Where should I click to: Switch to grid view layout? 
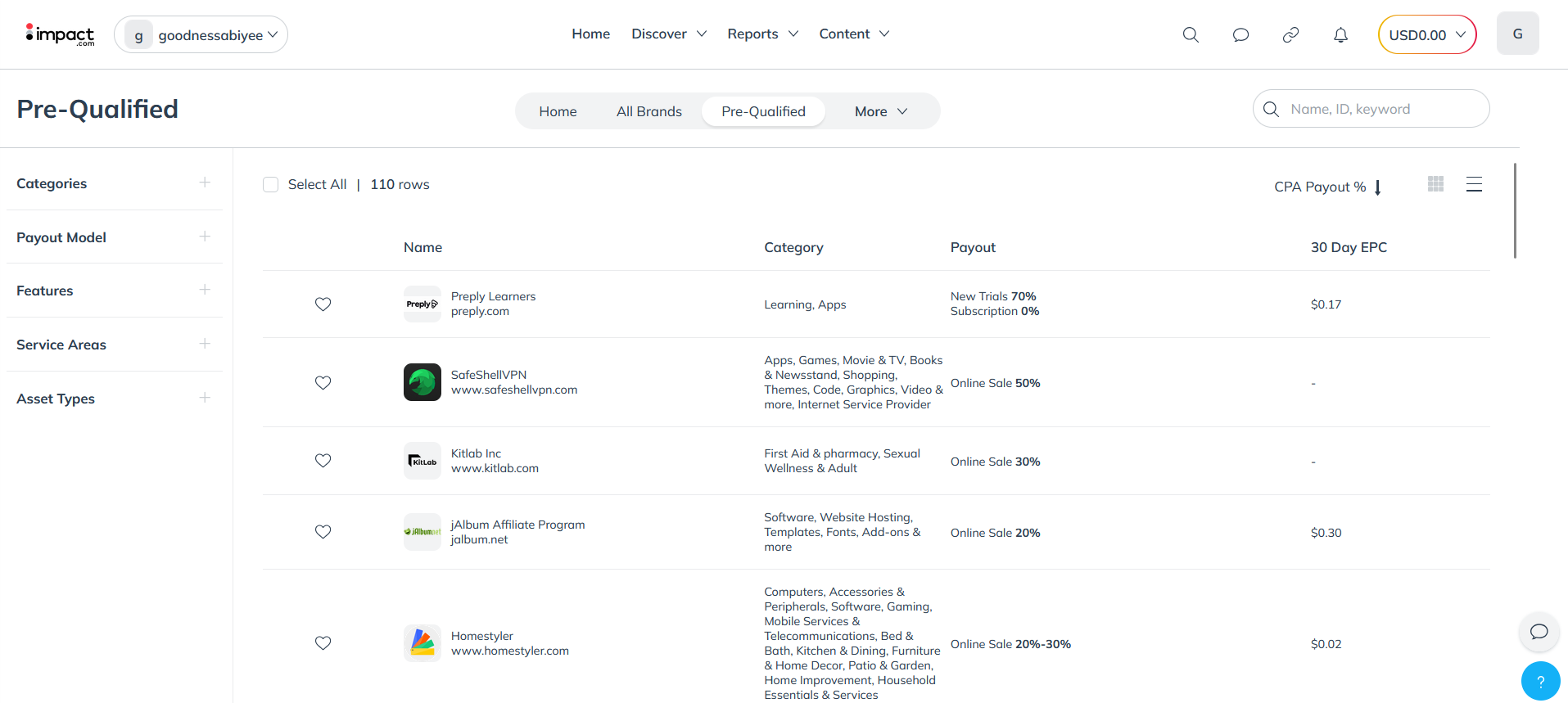pyautogui.click(x=1435, y=184)
